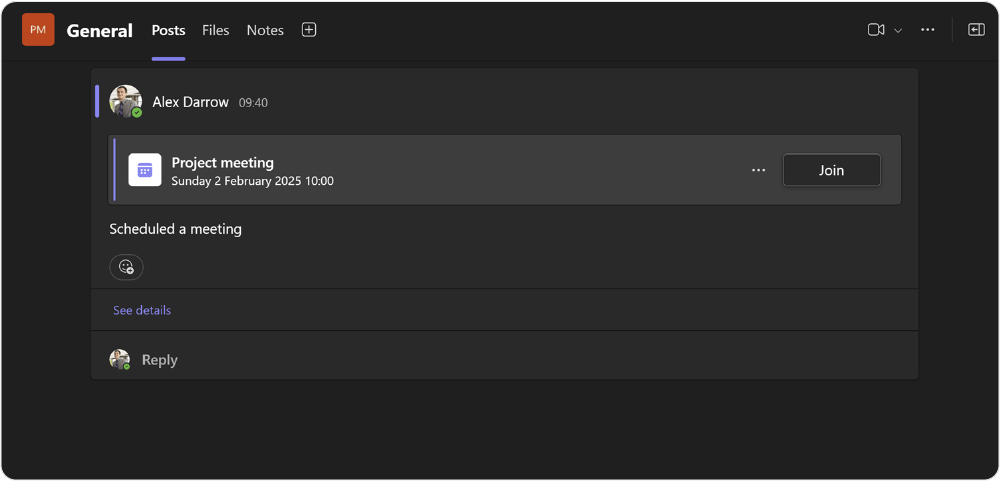Click the Reply field to respond
Image resolution: width=1000 pixels, height=487 pixels.
point(504,360)
